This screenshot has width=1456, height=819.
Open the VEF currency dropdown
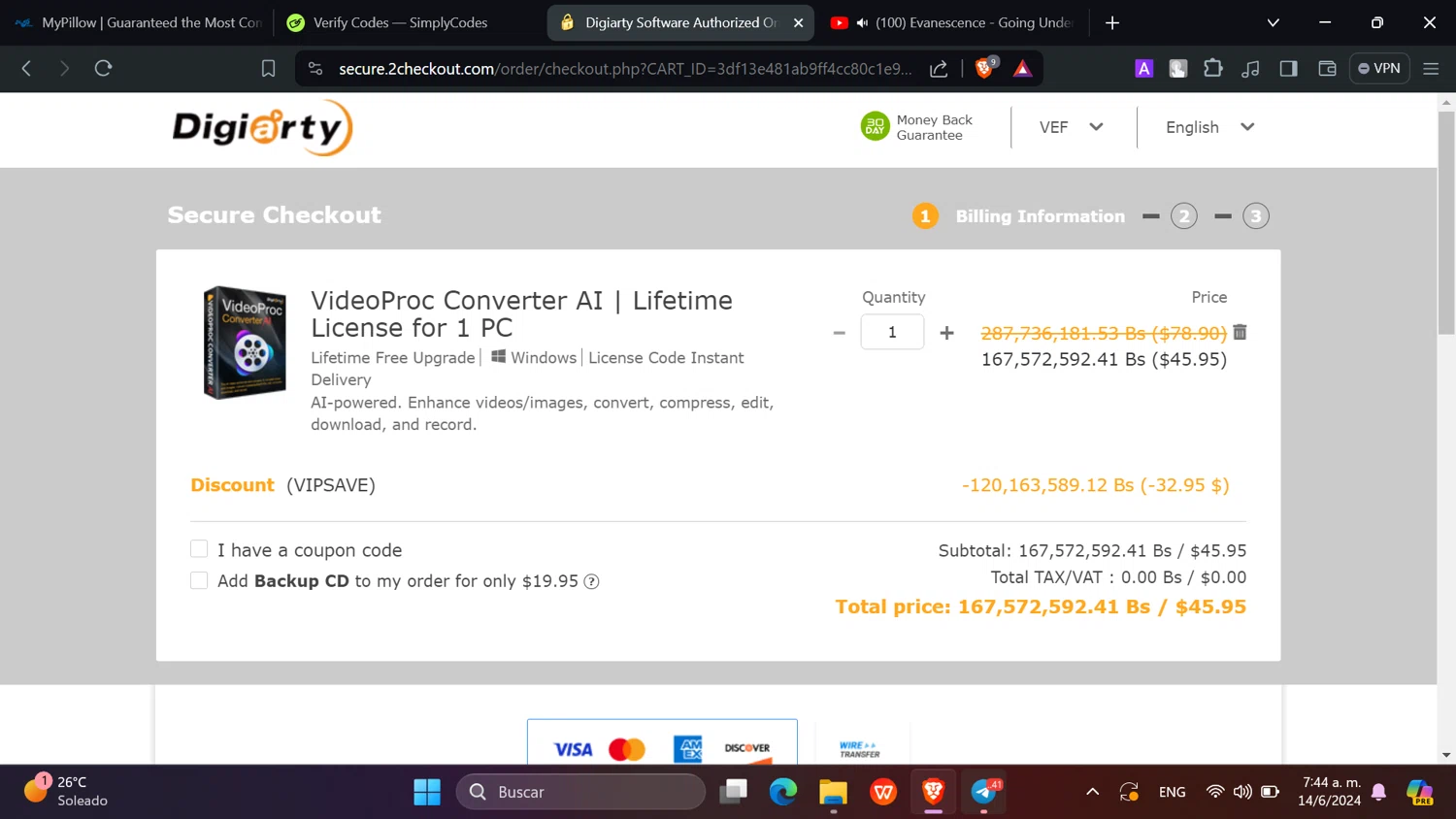pyautogui.click(x=1072, y=127)
